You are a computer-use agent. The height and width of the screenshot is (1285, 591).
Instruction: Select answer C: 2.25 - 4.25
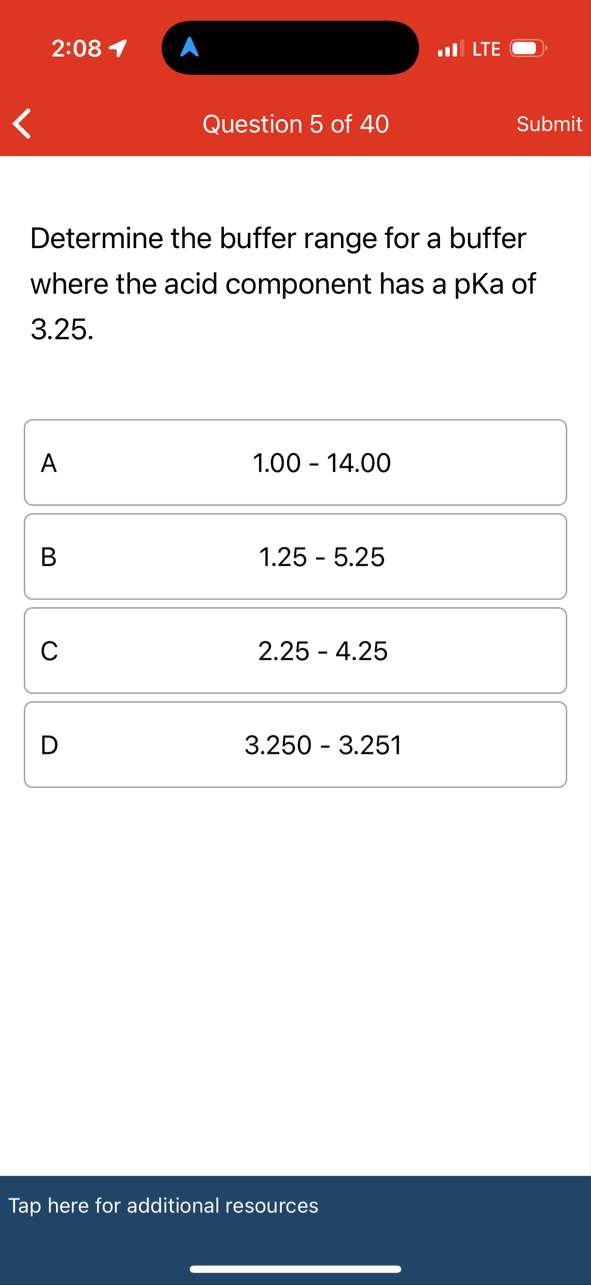click(x=295, y=650)
